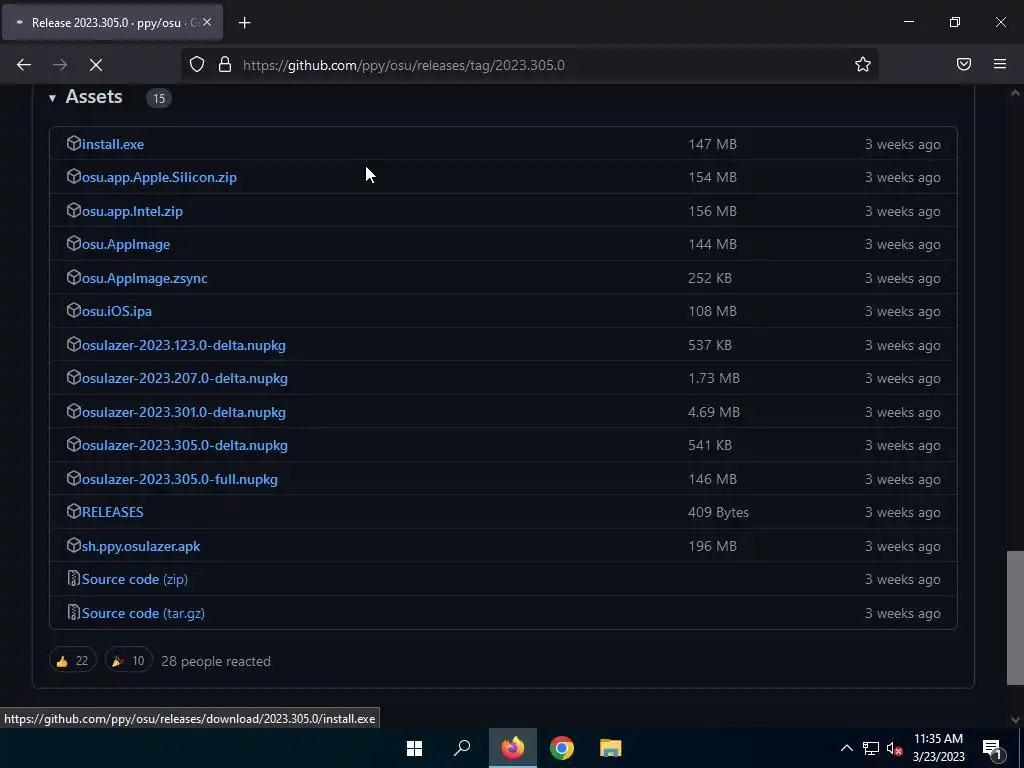Viewport: 1024px width, 768px height.
Task: Click the 196 MB size of the apk
Action: [712, 547]
